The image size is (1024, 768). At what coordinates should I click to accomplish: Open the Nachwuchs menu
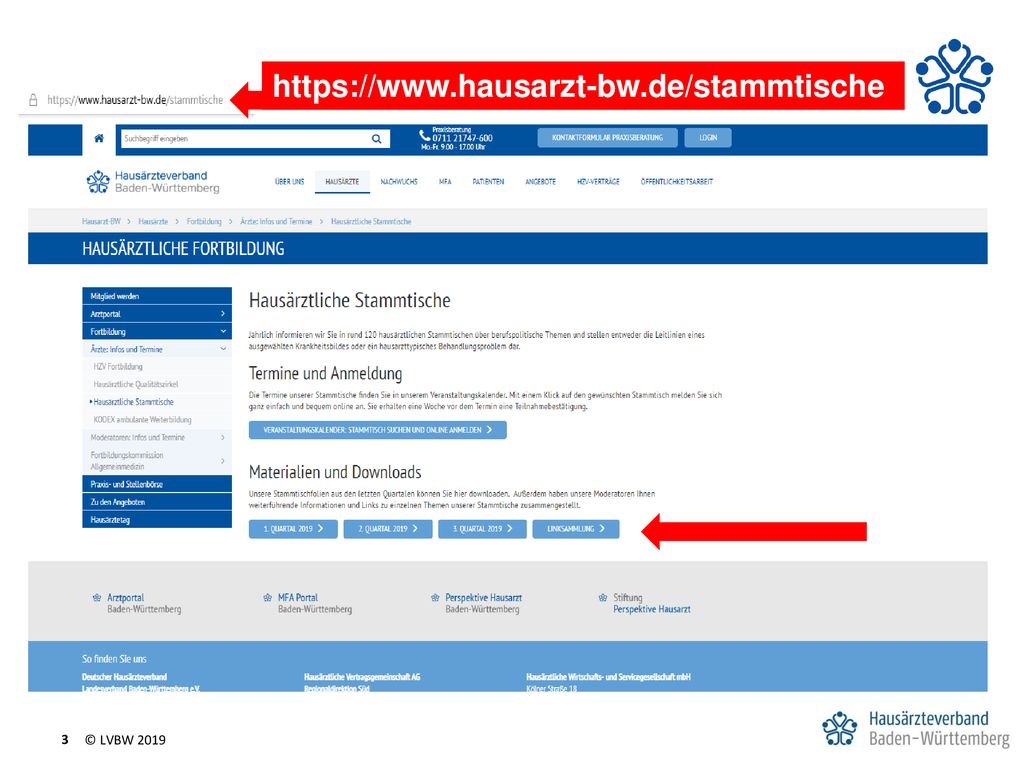(x=399, y=182)
